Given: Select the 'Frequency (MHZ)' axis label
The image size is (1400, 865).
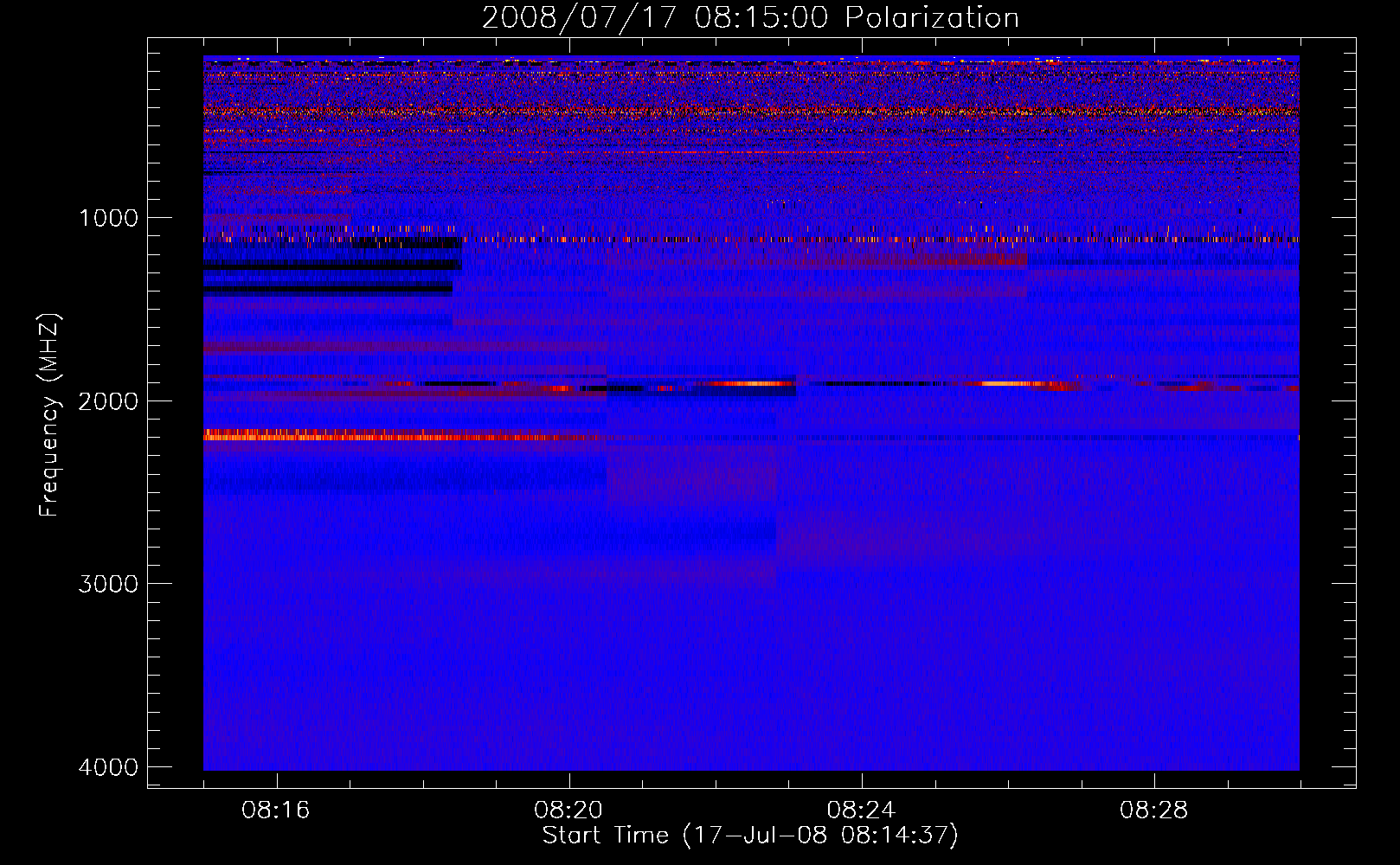Looking at the screenshot, I should [49, 415].
